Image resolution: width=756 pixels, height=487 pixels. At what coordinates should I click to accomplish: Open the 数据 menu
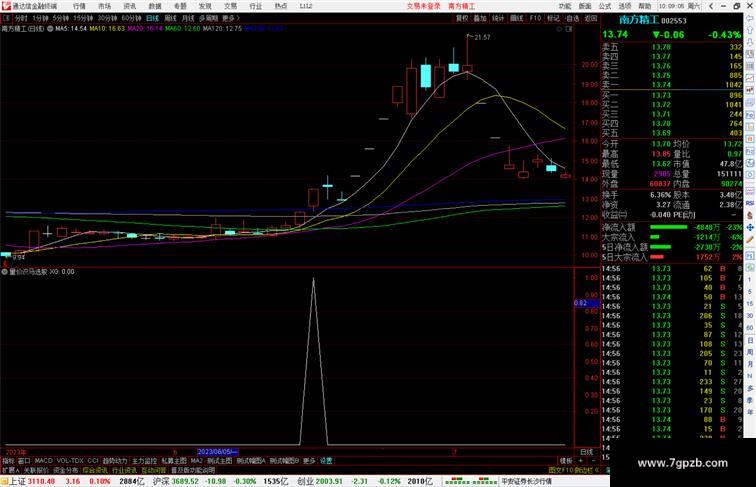tap(155, 6)
